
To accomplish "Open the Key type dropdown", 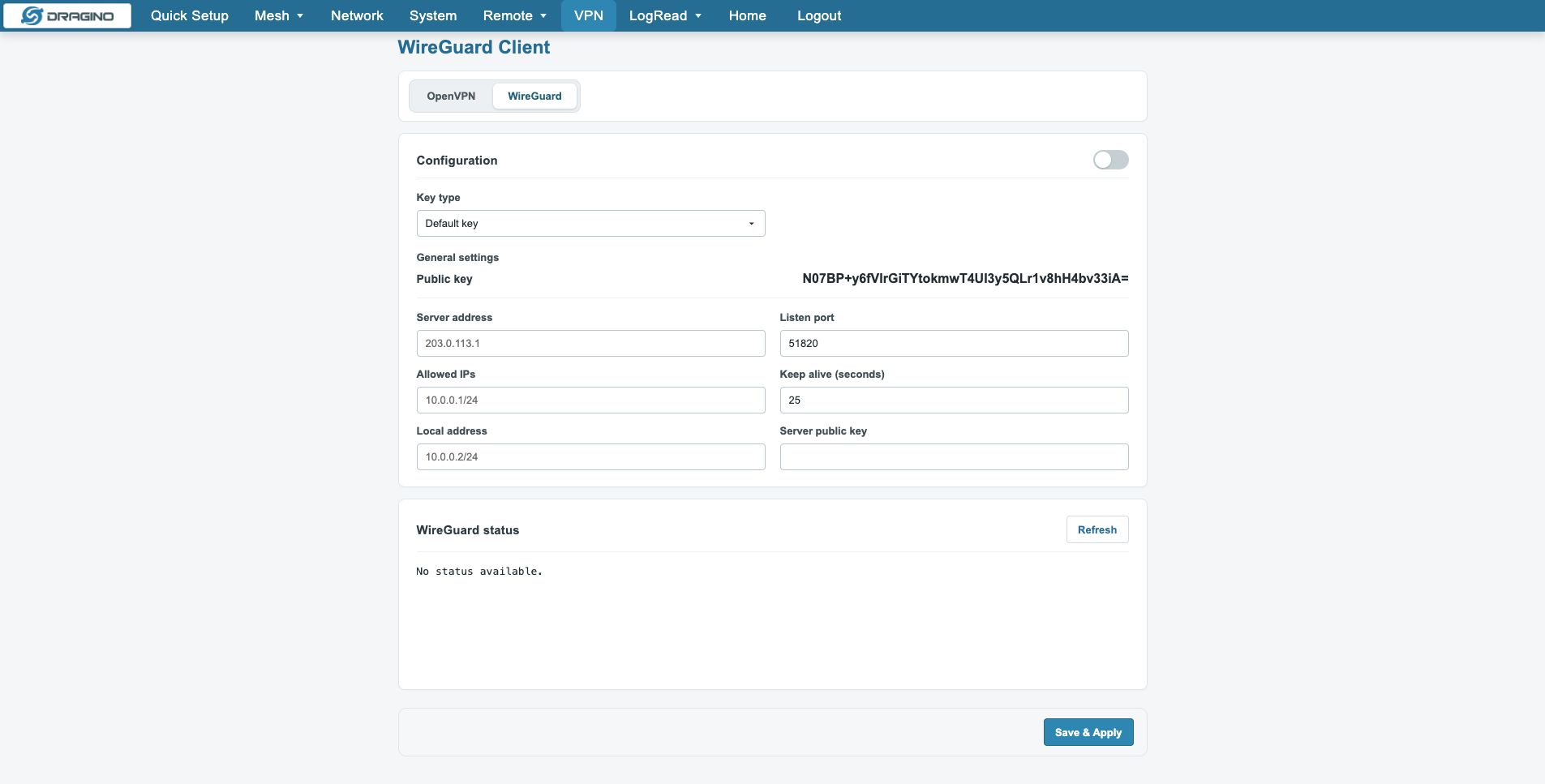I will [590, 223].
